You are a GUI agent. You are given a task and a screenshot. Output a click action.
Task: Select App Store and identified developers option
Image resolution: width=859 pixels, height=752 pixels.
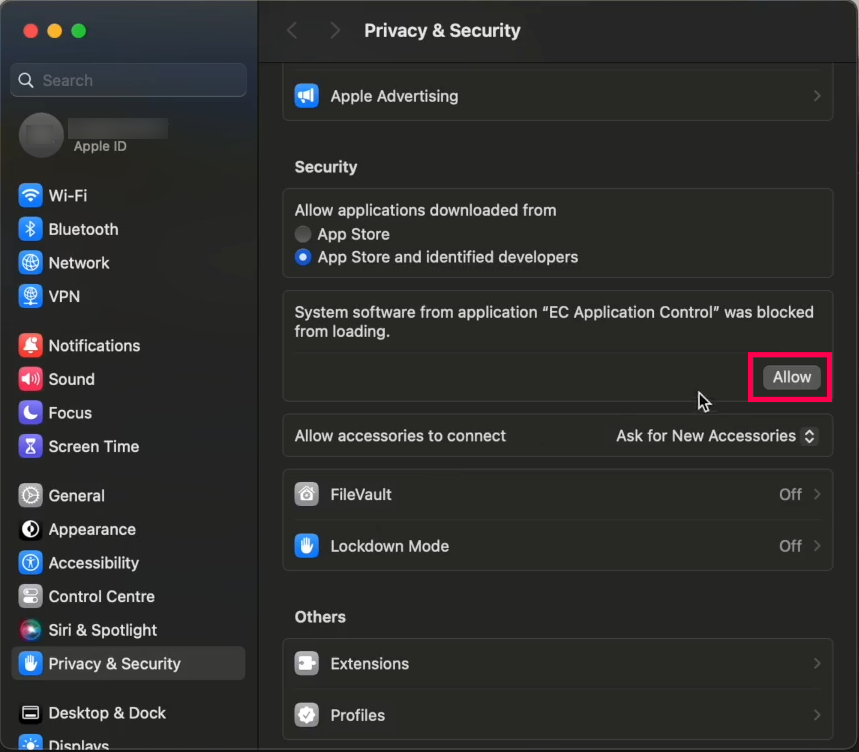coord(303,257)
